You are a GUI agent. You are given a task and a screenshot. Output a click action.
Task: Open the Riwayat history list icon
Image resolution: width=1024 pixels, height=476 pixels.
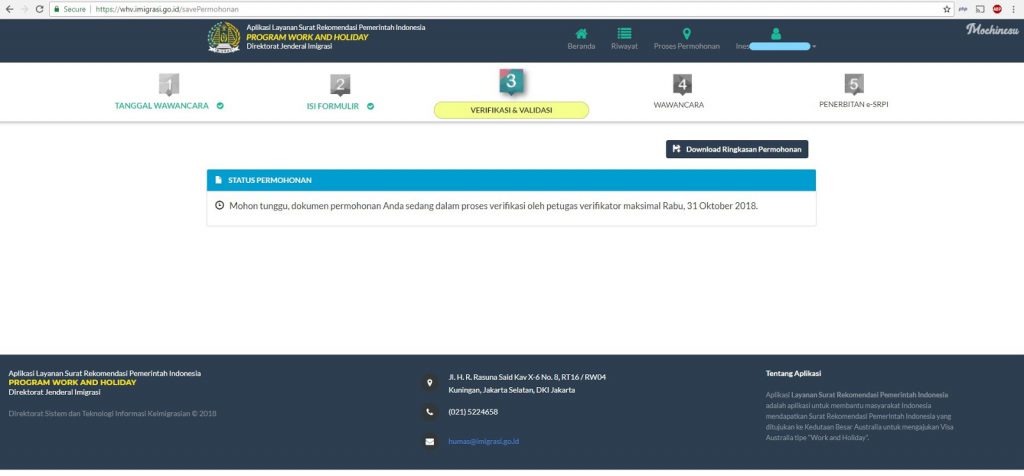coord(624,33)
